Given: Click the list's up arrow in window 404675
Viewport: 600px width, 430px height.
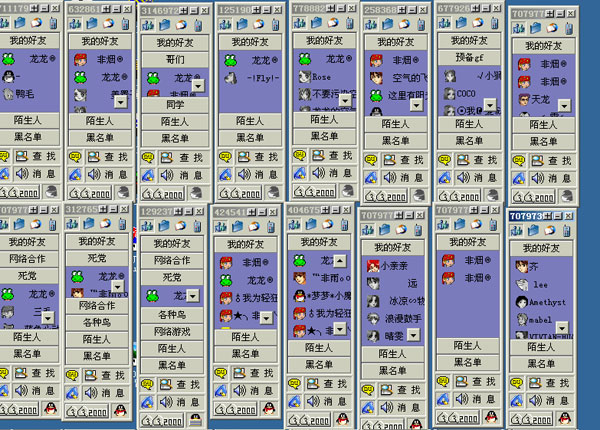Looking at the screenshot, I should coord(340,261).
